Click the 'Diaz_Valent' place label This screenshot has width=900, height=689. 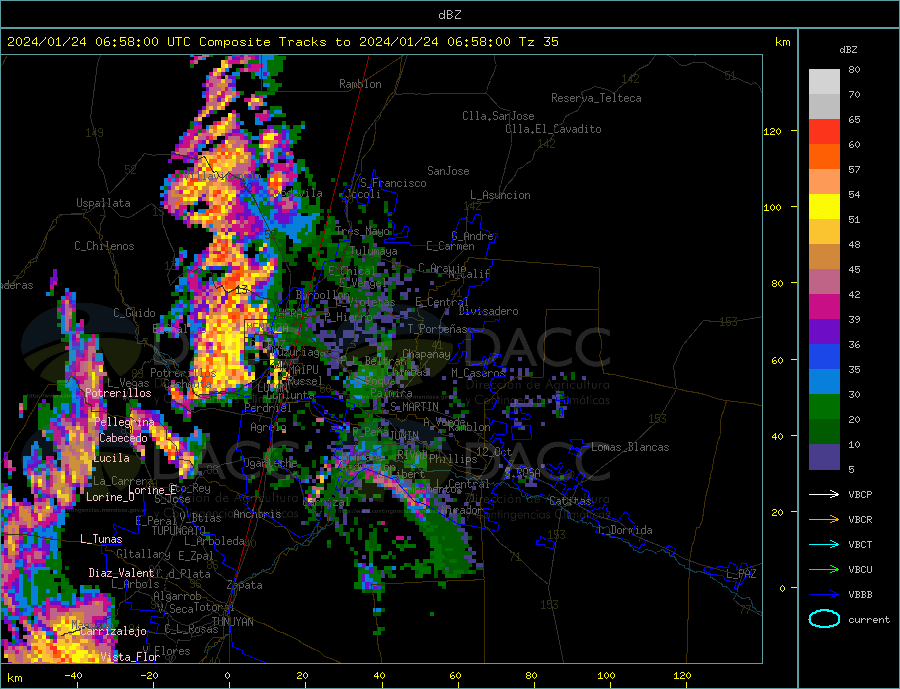pyautogui.click(x=121, y=573)
